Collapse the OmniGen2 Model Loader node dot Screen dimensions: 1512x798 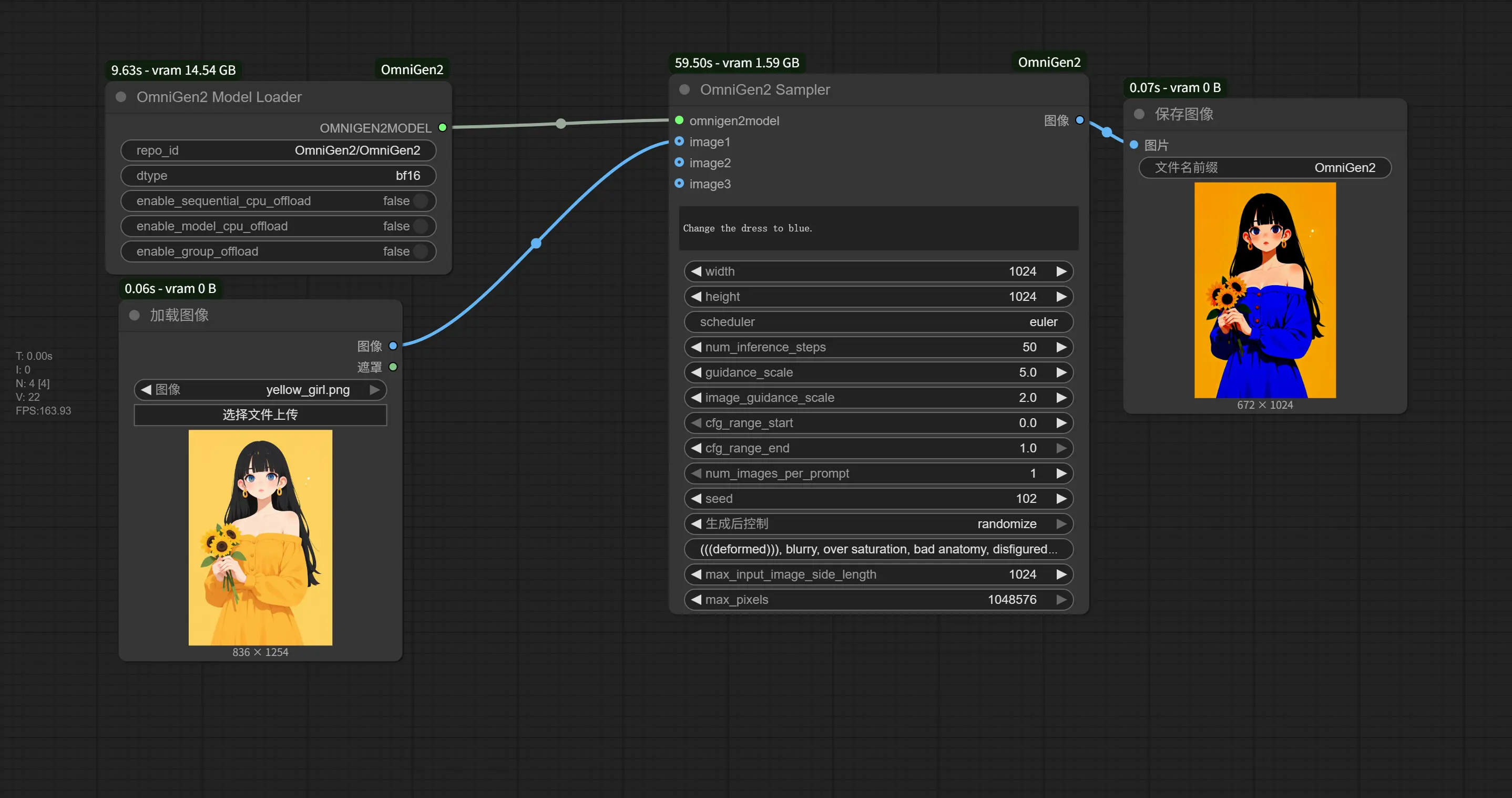(121, 97)
